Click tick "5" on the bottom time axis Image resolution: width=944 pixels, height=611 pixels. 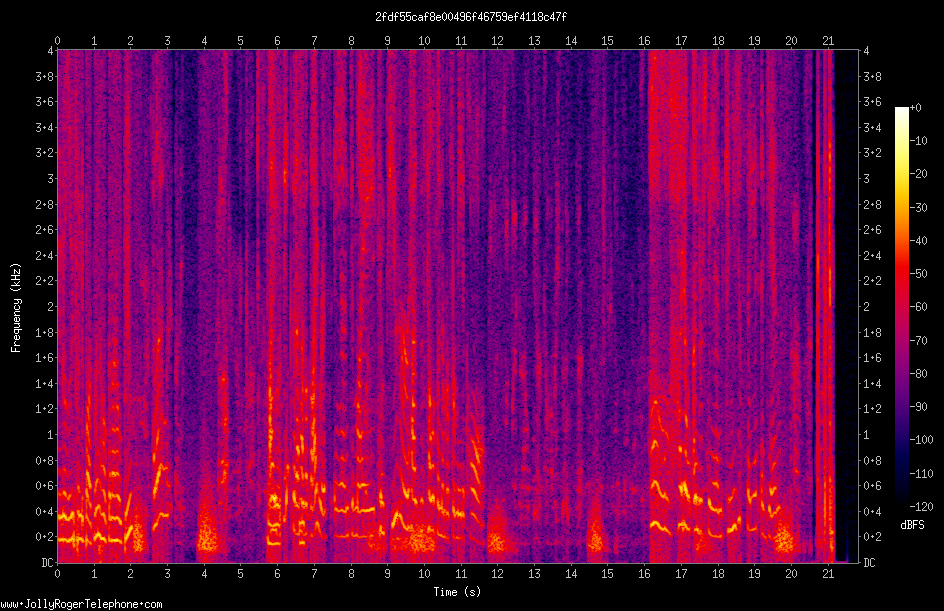click(x=240, y=574)
